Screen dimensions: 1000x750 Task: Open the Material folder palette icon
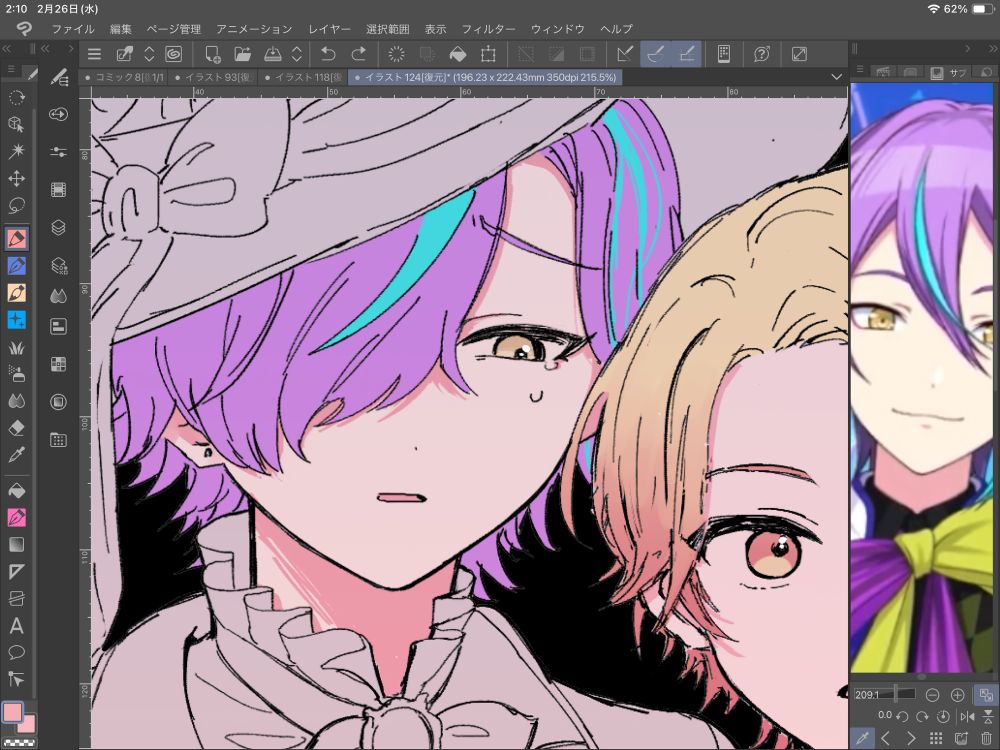tap(59, 439)
